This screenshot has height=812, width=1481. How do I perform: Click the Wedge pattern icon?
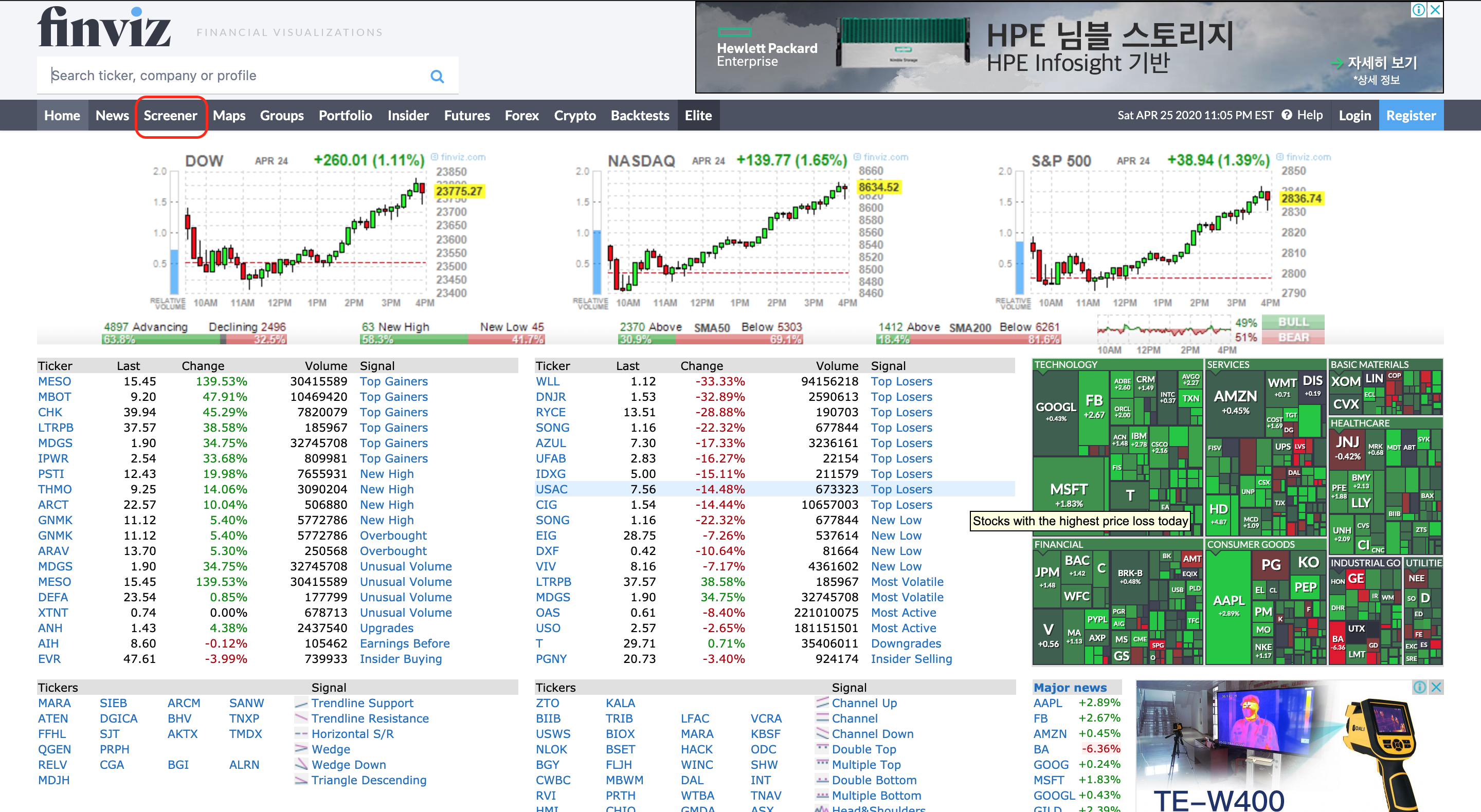[301, 749]
